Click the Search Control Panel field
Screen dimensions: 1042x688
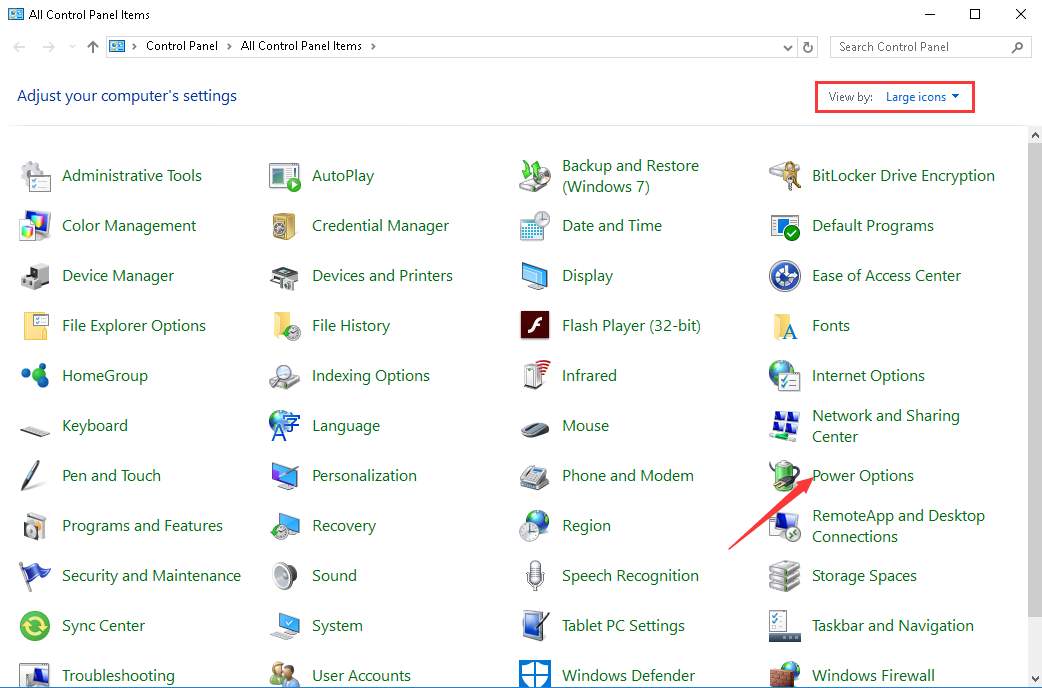point(930,47)
